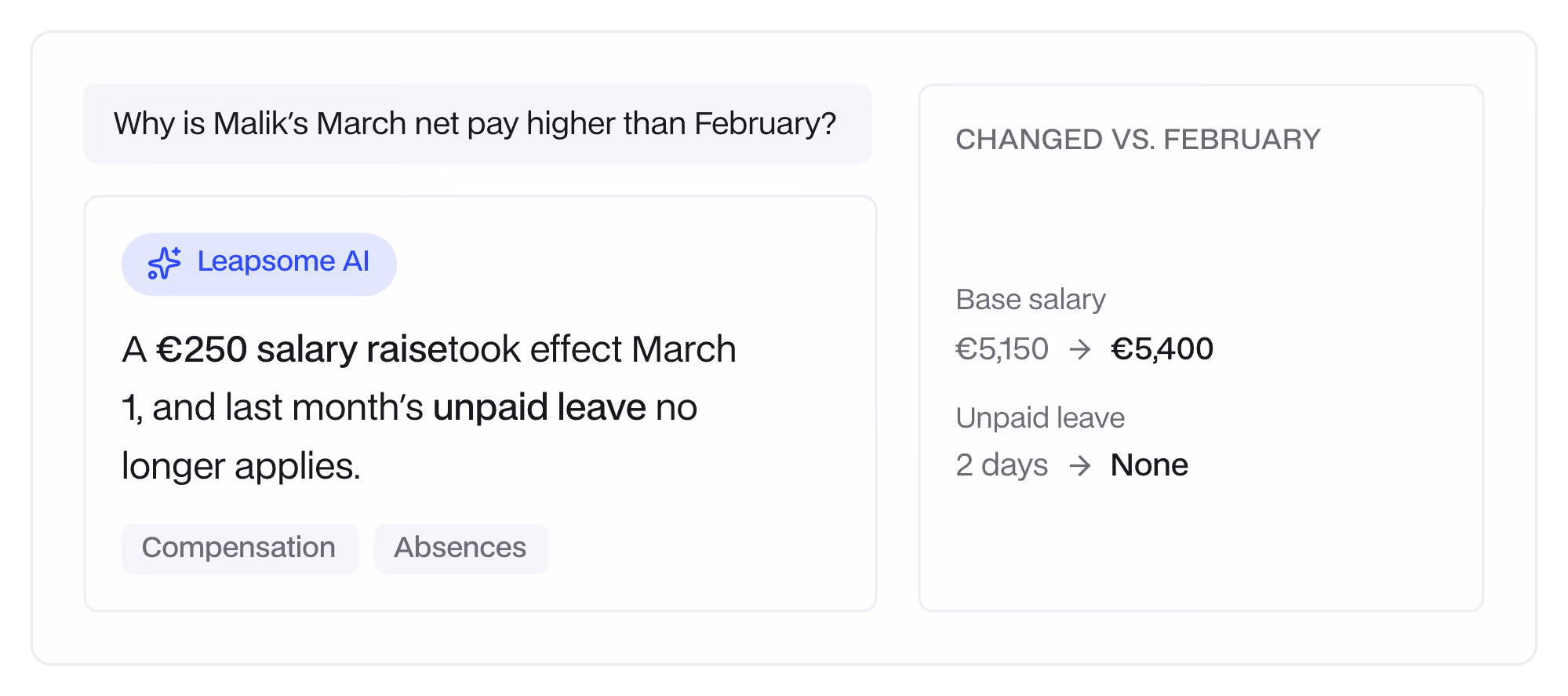Click the new salary €5,400
The width and height of the screenshot is (1568, 696).
(x=1162, y=349)
